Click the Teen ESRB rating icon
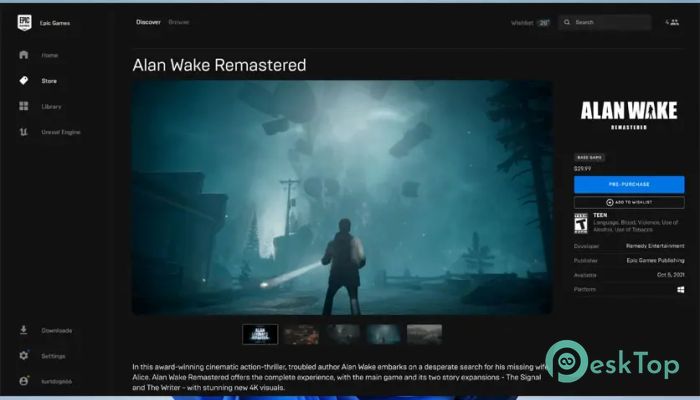This screenshot has width=700, height=400. click(581, 223)
